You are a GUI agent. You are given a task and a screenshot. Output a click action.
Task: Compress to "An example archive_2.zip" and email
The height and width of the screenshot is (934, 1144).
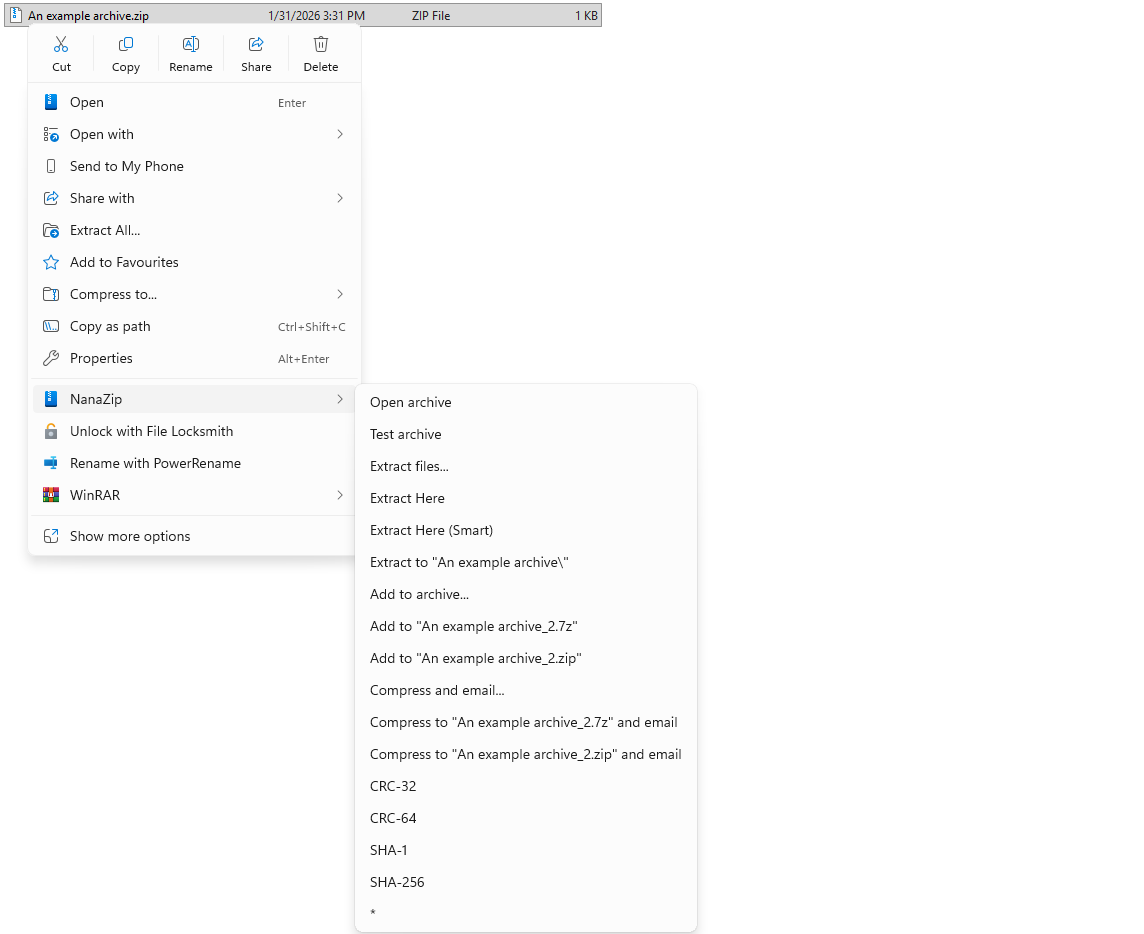tap(526, 755)
